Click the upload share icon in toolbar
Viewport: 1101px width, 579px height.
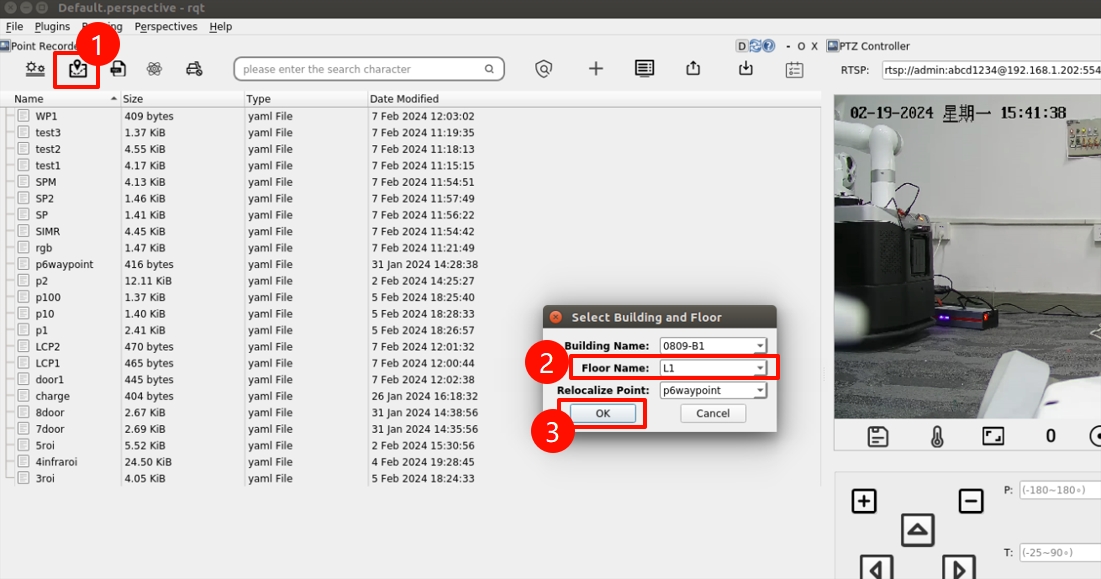693,69
